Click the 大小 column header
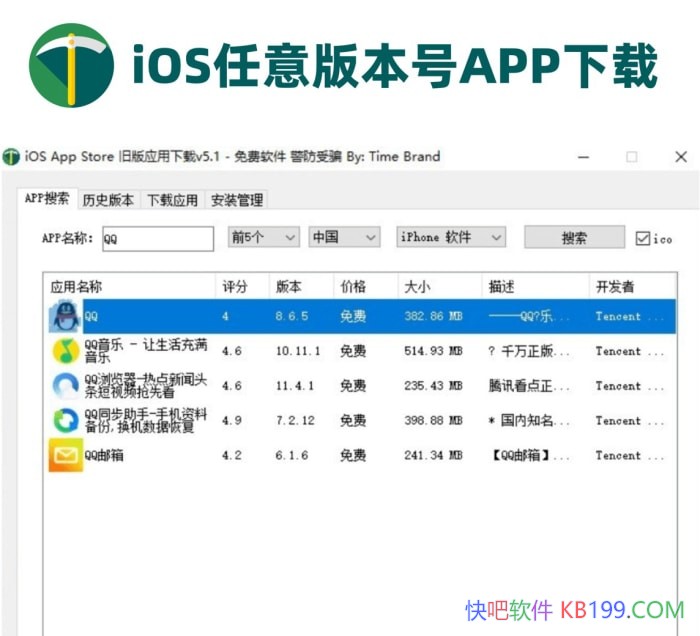Screen dimensions: 700x636 tap(417, 287)
